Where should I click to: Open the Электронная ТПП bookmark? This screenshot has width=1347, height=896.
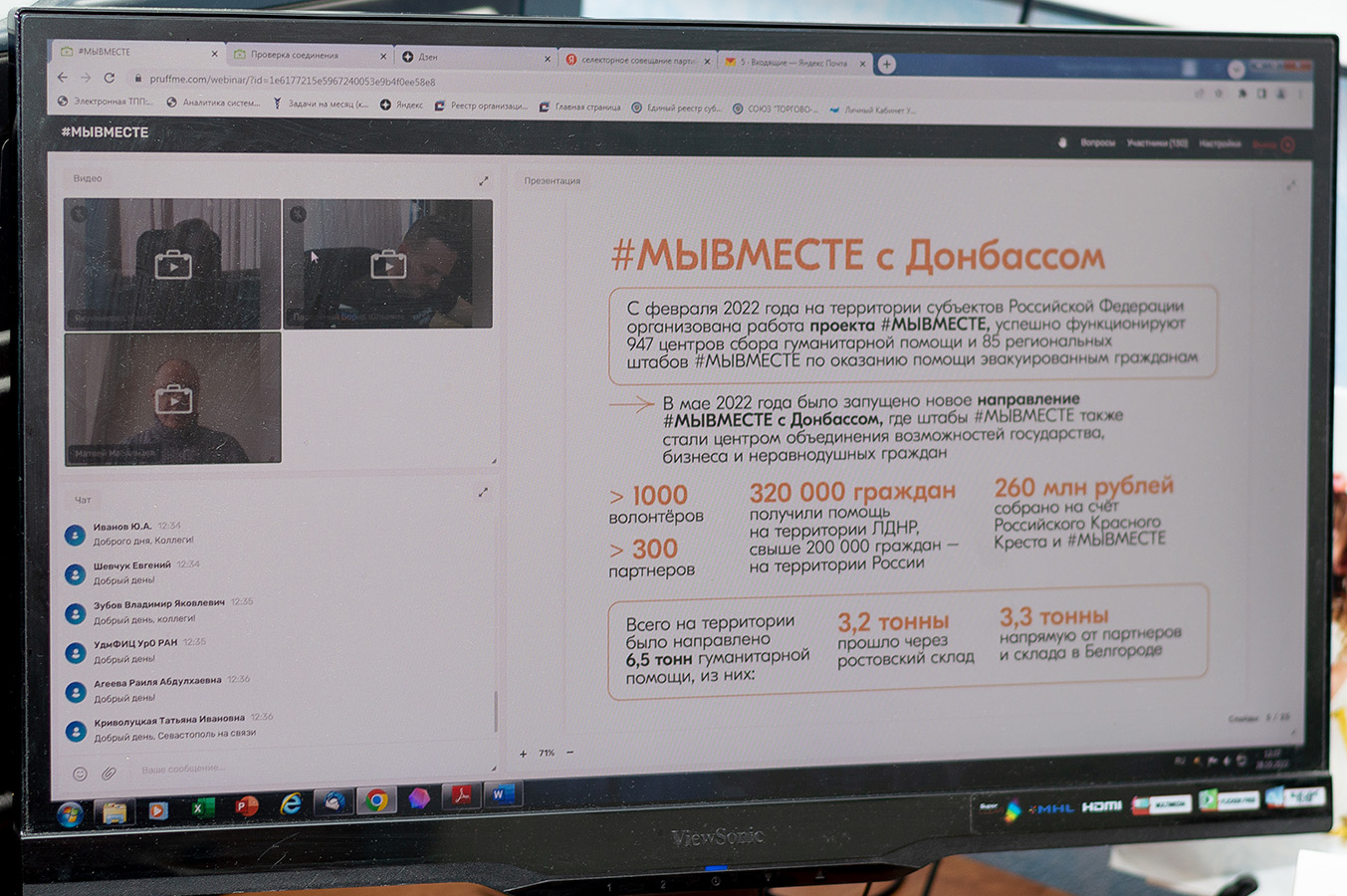105,102
